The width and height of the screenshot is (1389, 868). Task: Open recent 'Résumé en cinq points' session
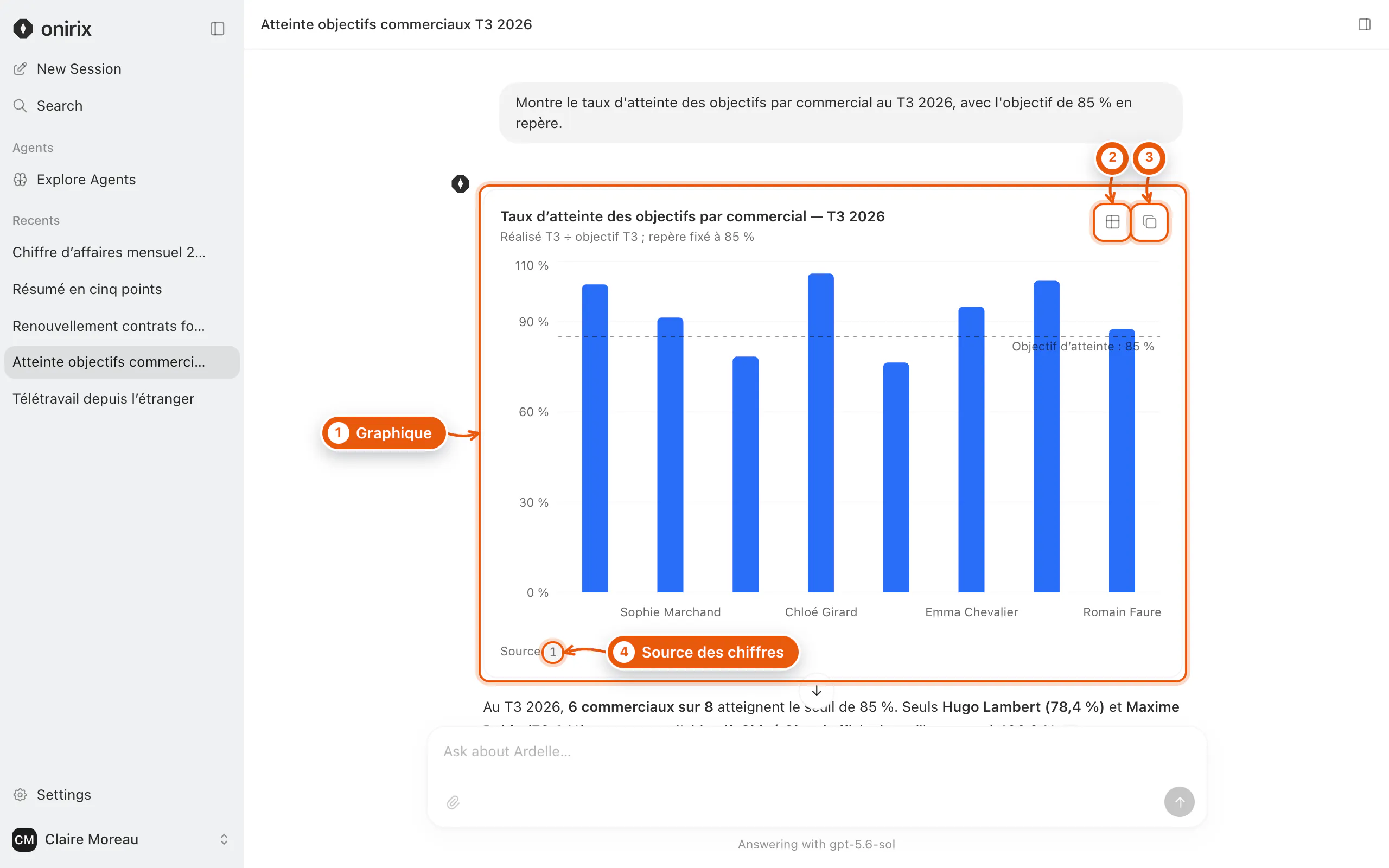(x=121, y=289)
